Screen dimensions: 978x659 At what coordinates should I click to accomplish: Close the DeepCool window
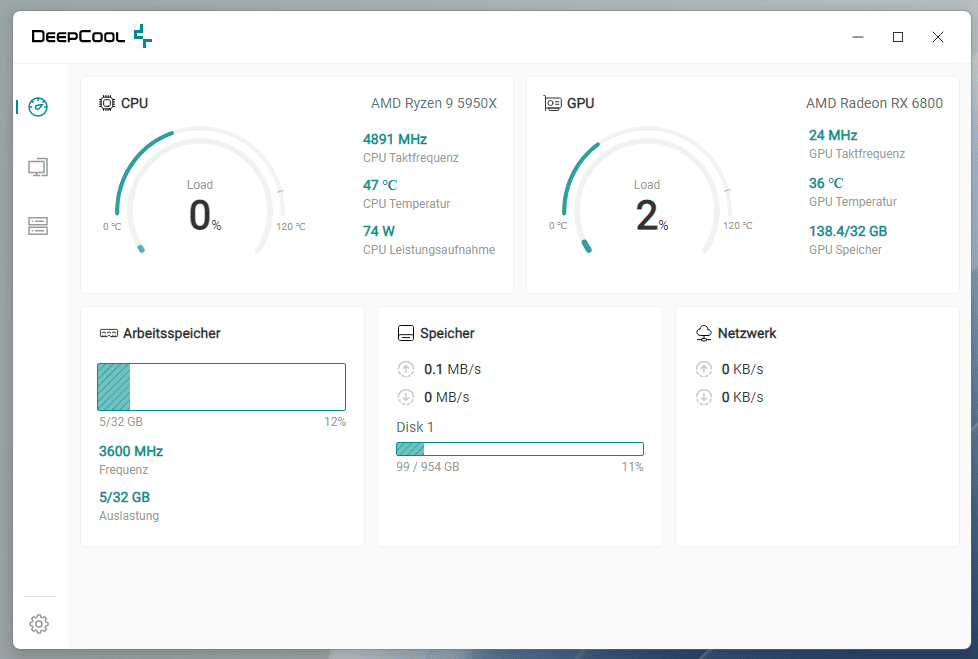tap(937, 37)
